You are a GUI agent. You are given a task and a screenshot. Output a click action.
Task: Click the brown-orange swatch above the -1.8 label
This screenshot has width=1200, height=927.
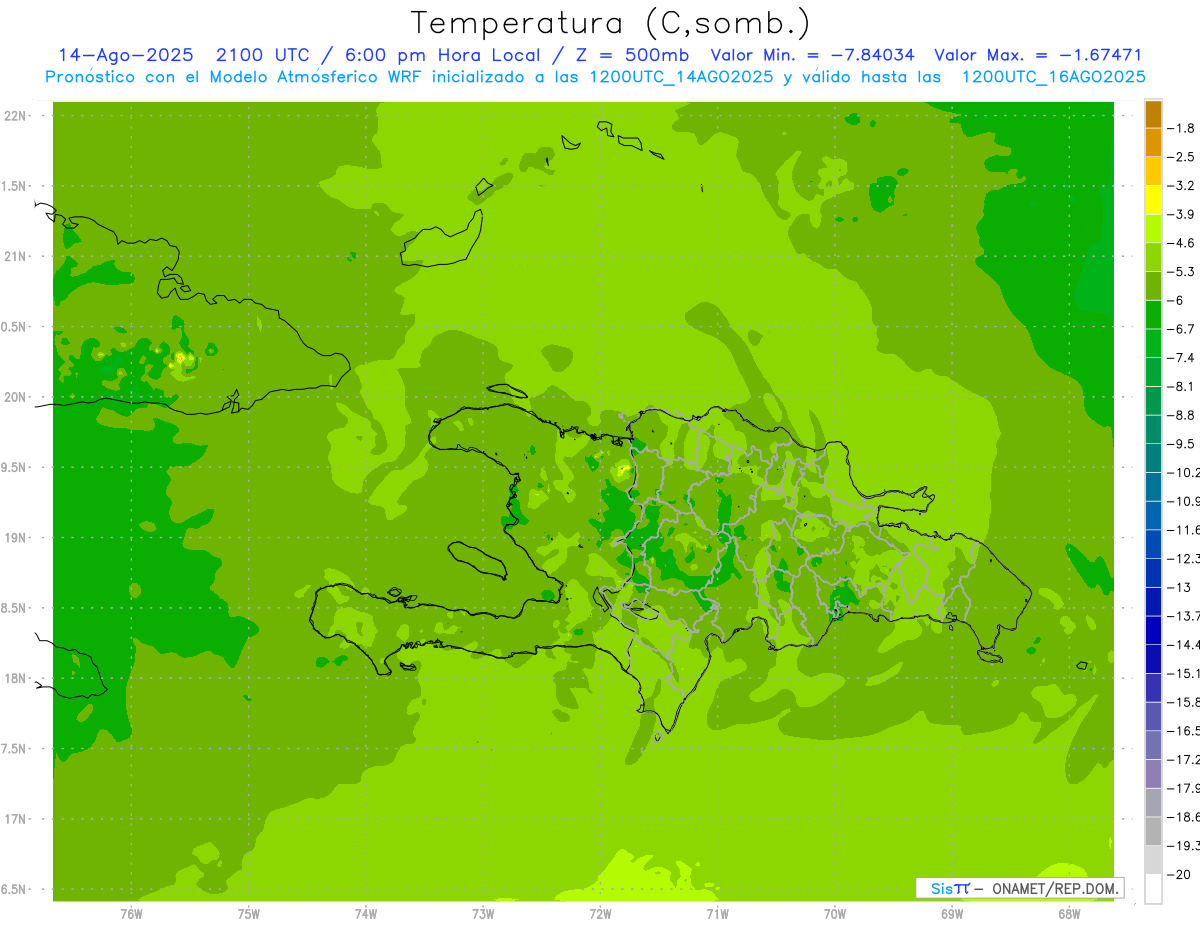1153,114
